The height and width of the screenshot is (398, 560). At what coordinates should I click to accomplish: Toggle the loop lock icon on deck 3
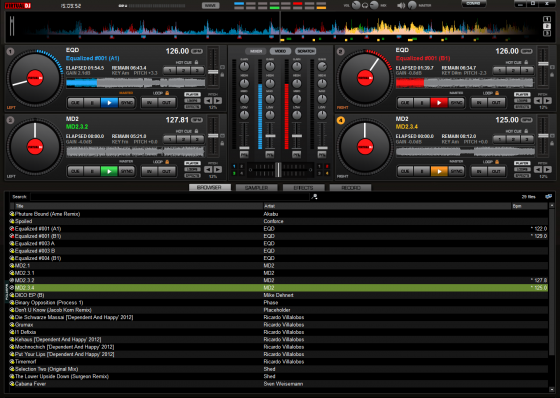[167, 162]
